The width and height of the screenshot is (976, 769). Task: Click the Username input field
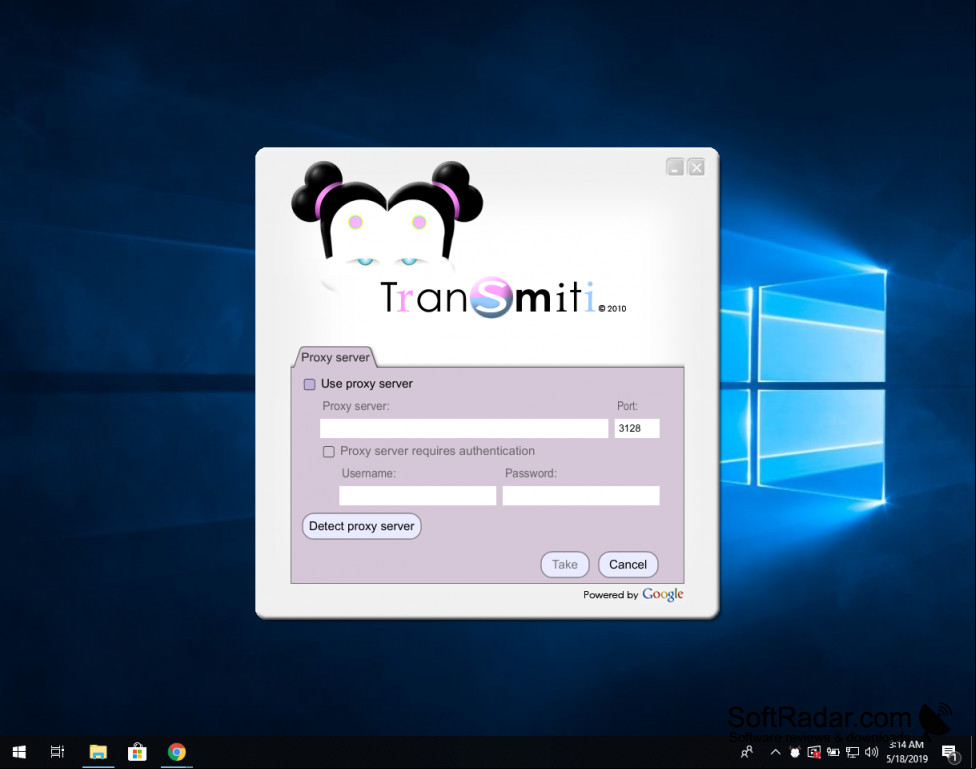(418, 496)
